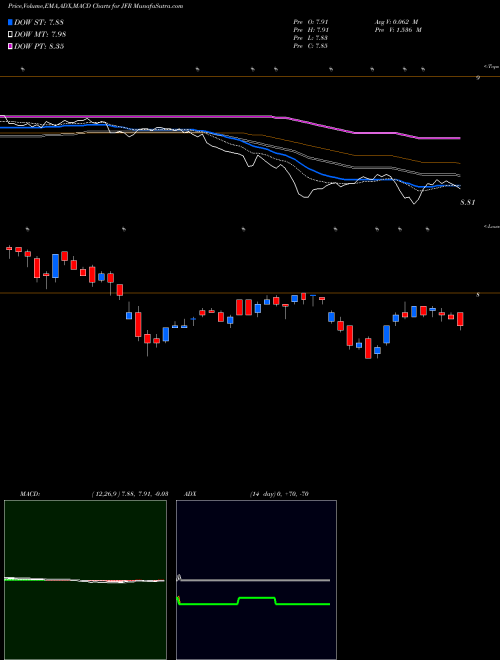Click the 'Pre H: 7.91' value
This screenshot has width=500, height=660.
pos(311,30)
